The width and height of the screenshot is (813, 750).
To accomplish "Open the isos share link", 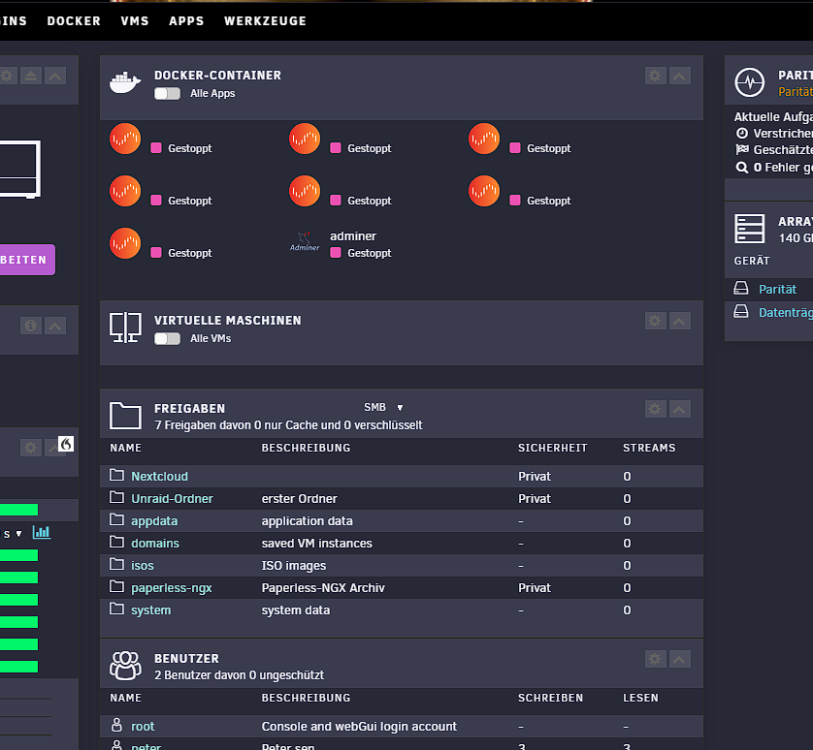I will tap(143, 565).
